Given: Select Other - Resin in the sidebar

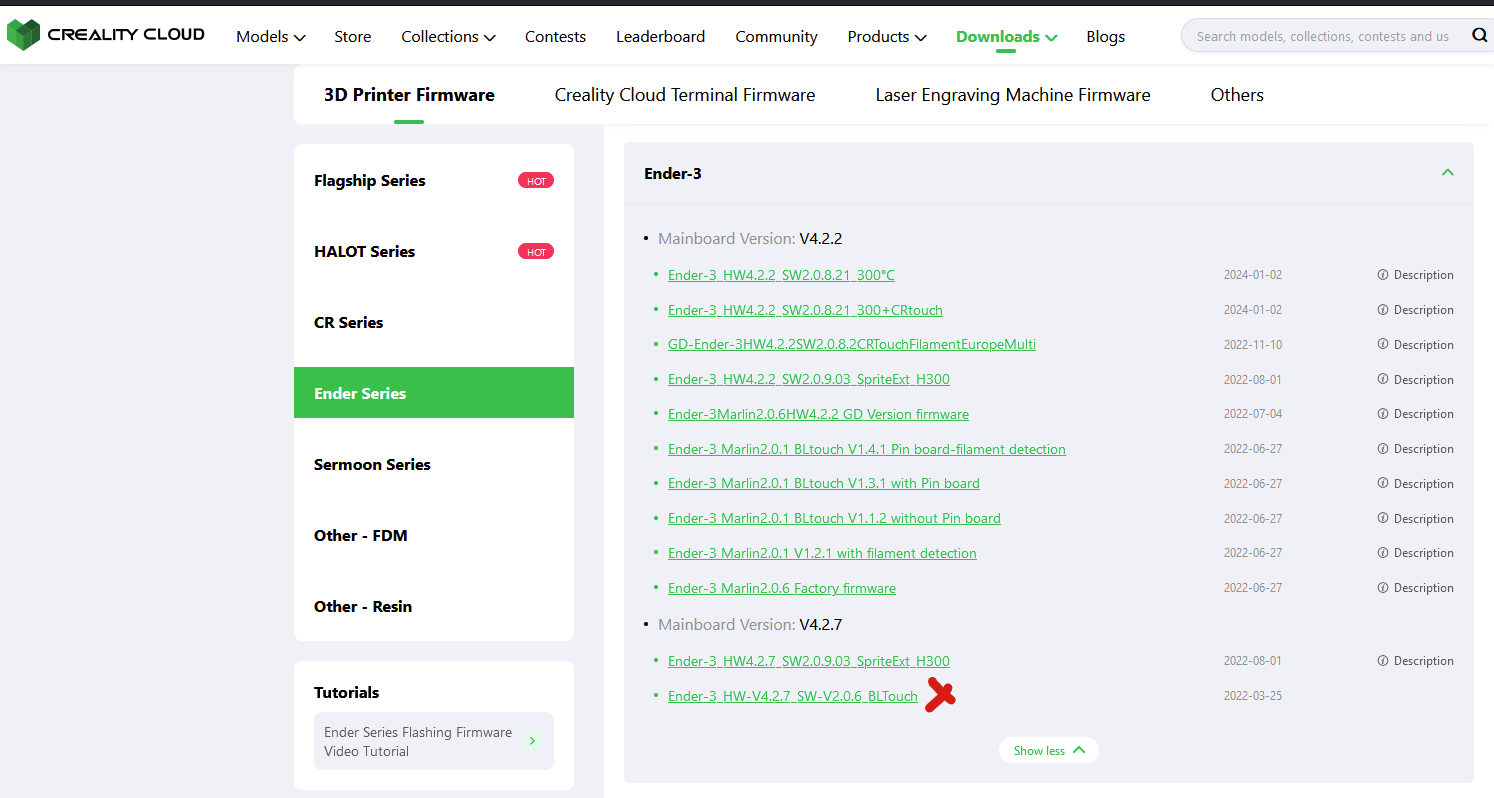Looking at the screenshot, I should pos(434,607).
